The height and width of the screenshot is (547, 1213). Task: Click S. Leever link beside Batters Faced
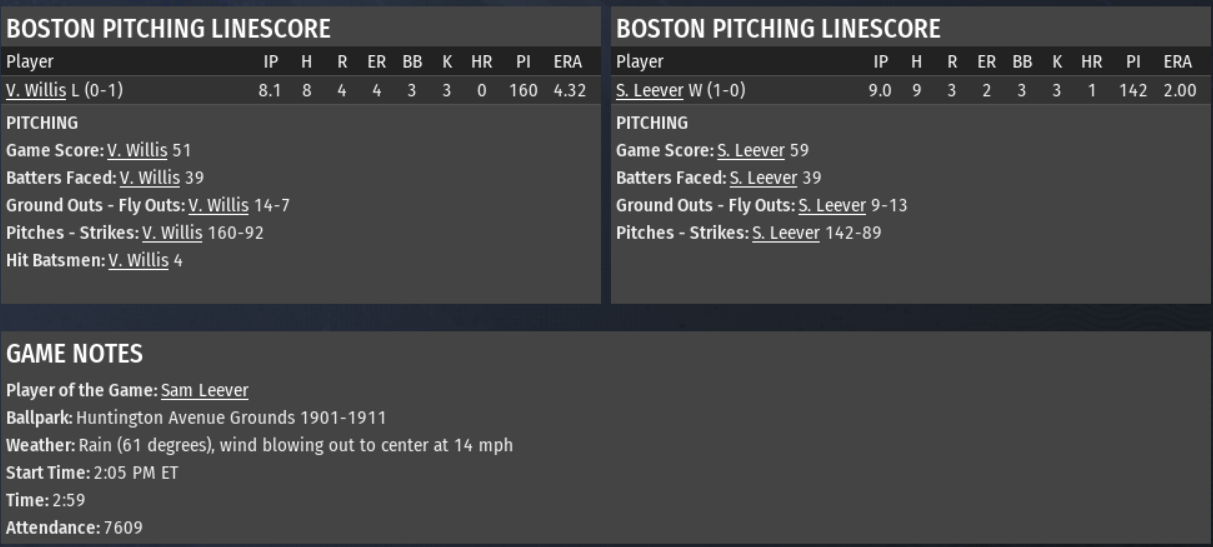pyautogui.click(x=763, y=179)
